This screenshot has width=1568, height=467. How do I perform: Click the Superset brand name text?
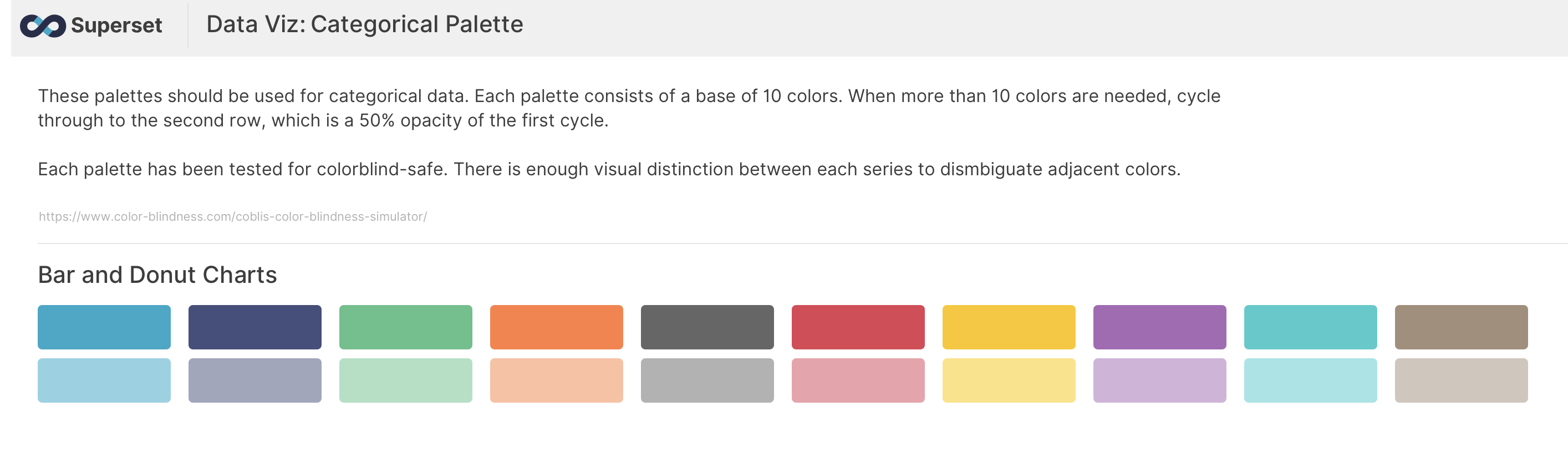(116, 26)
